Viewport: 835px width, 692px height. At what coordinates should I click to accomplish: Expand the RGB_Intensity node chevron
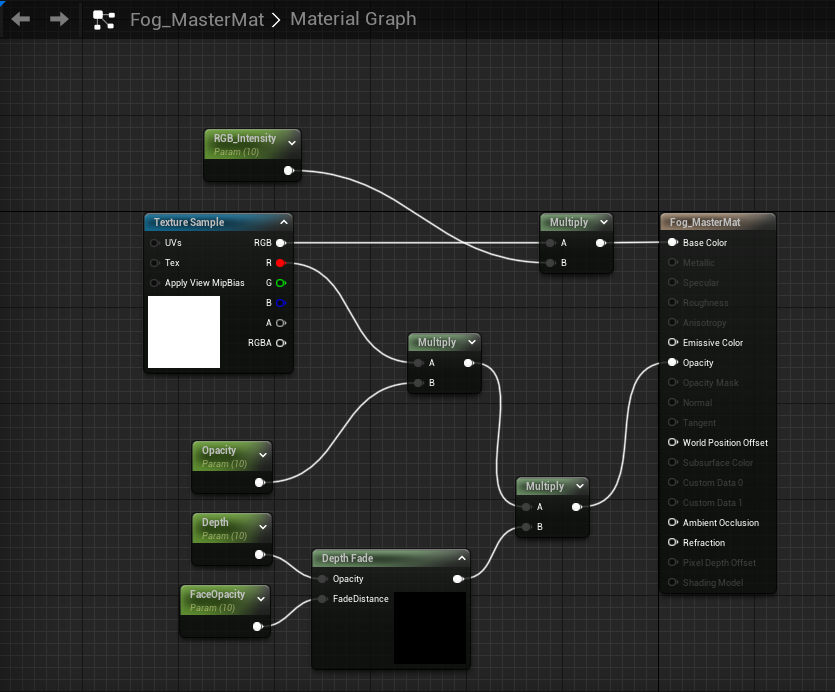[291, 143]
